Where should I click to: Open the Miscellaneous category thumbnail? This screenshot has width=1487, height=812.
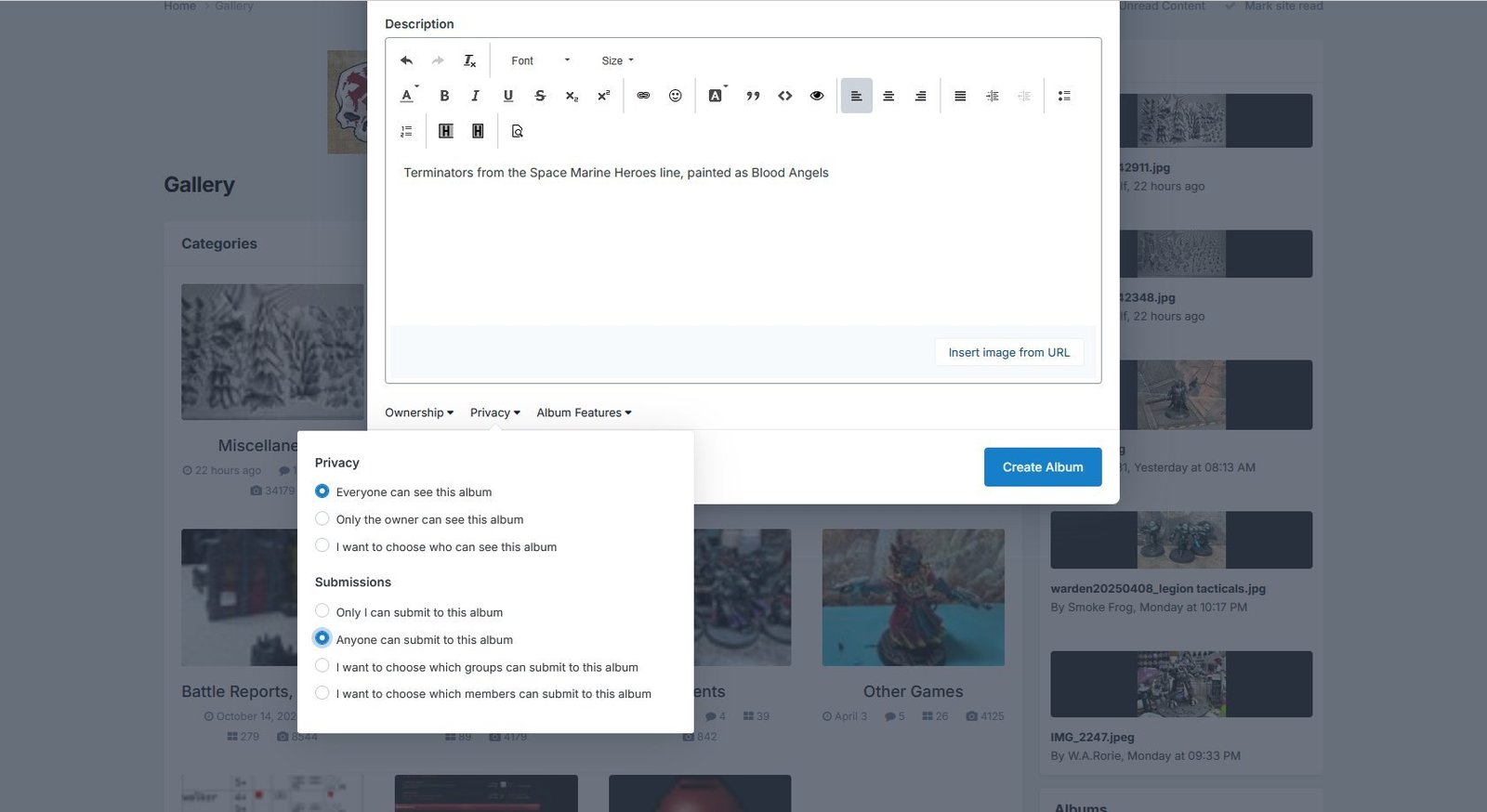(272, 352)
